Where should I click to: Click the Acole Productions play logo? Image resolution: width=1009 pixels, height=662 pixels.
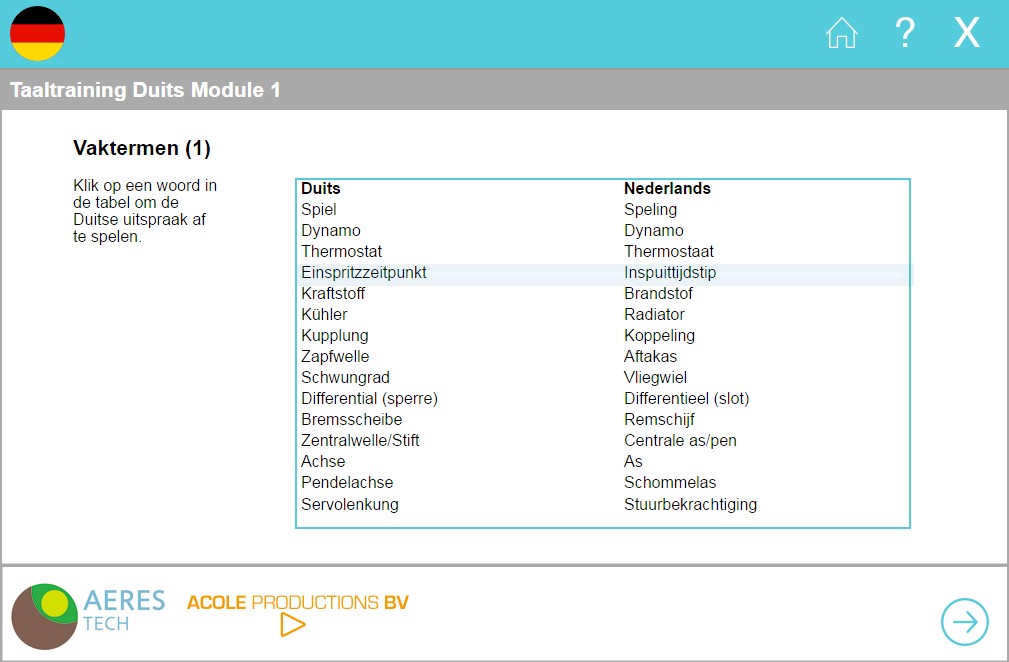(297, 613)
